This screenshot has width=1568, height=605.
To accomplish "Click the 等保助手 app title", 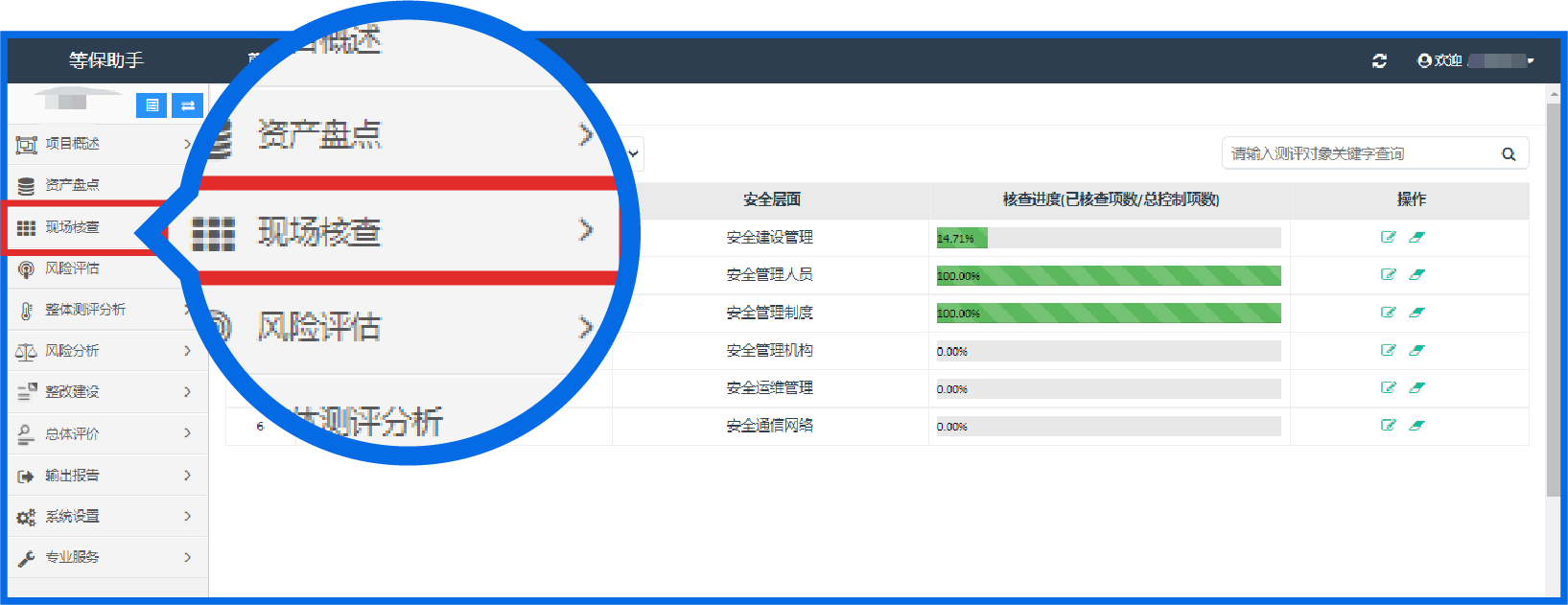I will [x=105, y=60].
